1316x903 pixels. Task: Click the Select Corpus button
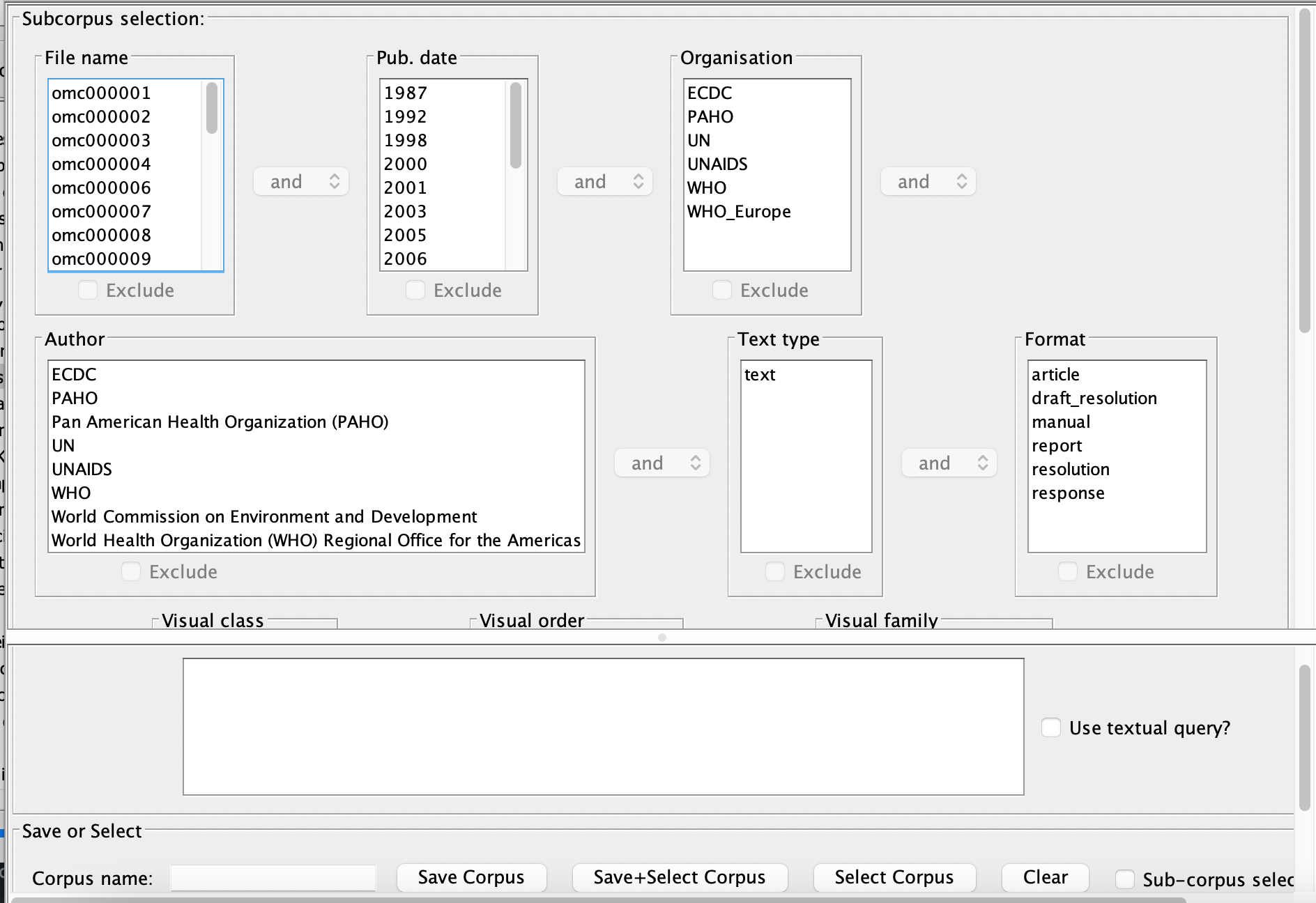click(x=894, y=877)
